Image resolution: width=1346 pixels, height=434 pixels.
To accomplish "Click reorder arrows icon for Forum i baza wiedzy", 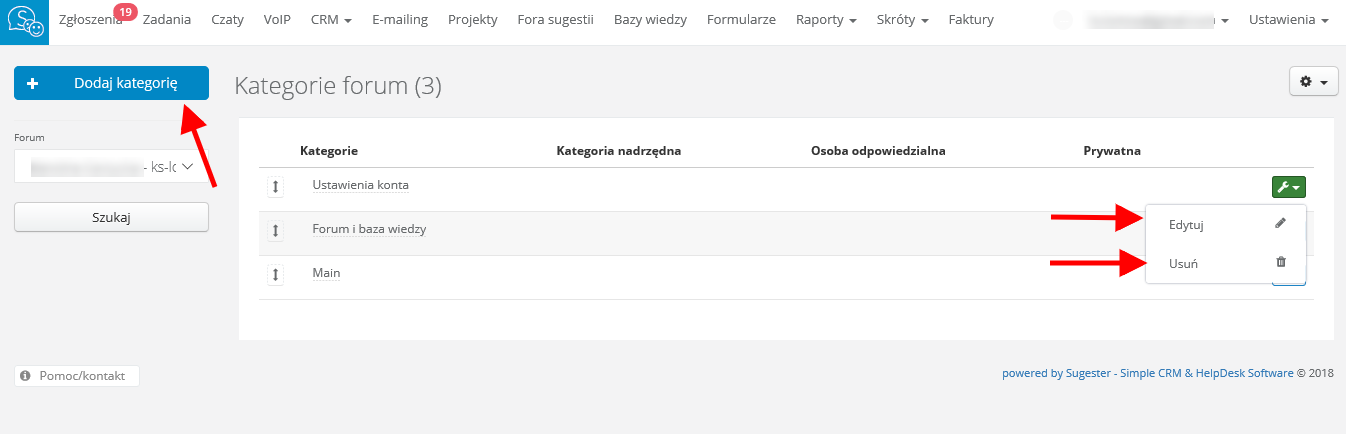I will coord(276,230).
